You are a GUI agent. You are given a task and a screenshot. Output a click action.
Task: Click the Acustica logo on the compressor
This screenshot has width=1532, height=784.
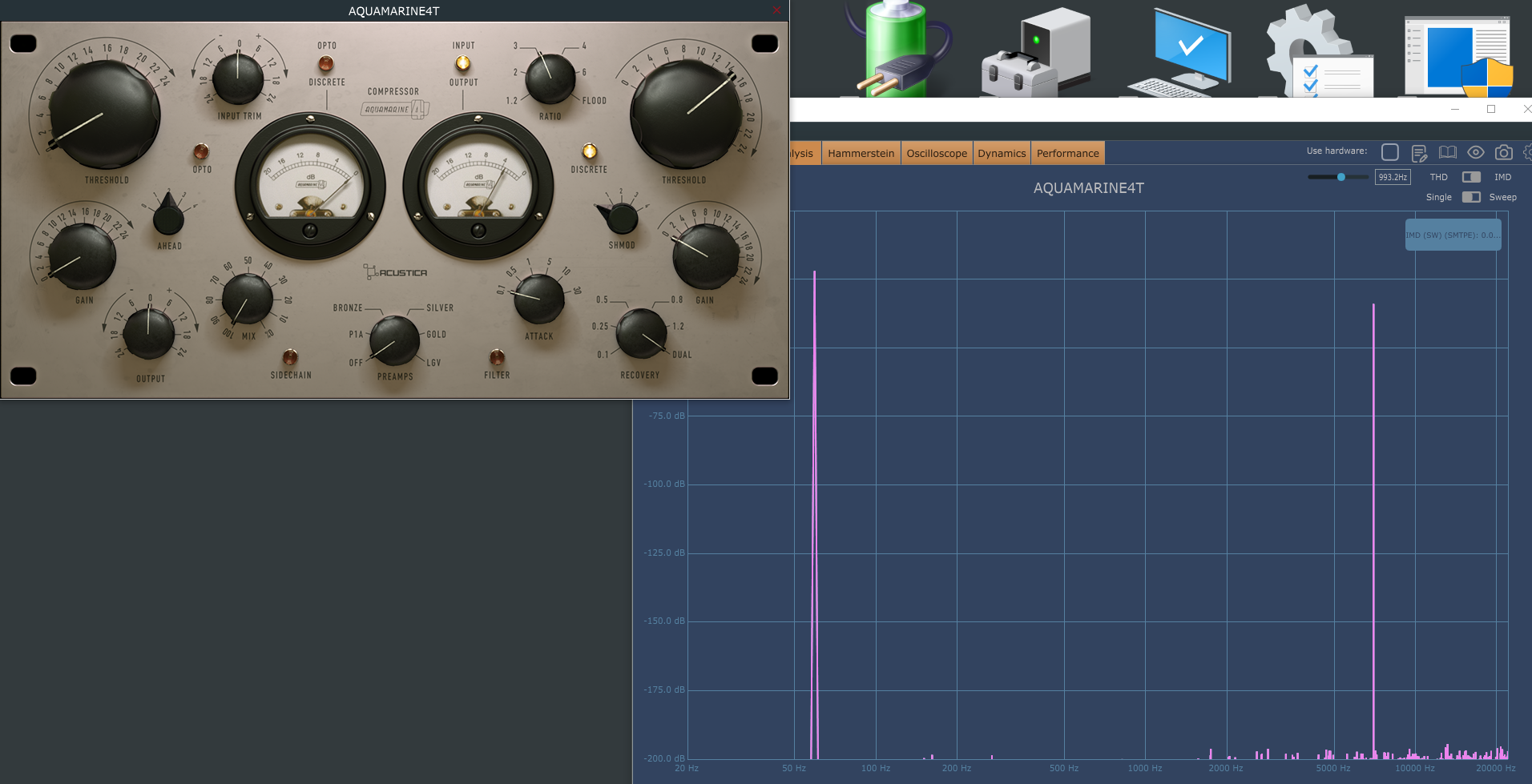[396, 272]
